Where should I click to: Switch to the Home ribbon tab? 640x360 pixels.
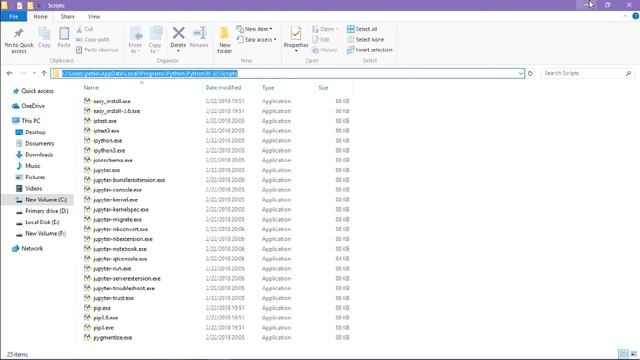coord(40,16)
